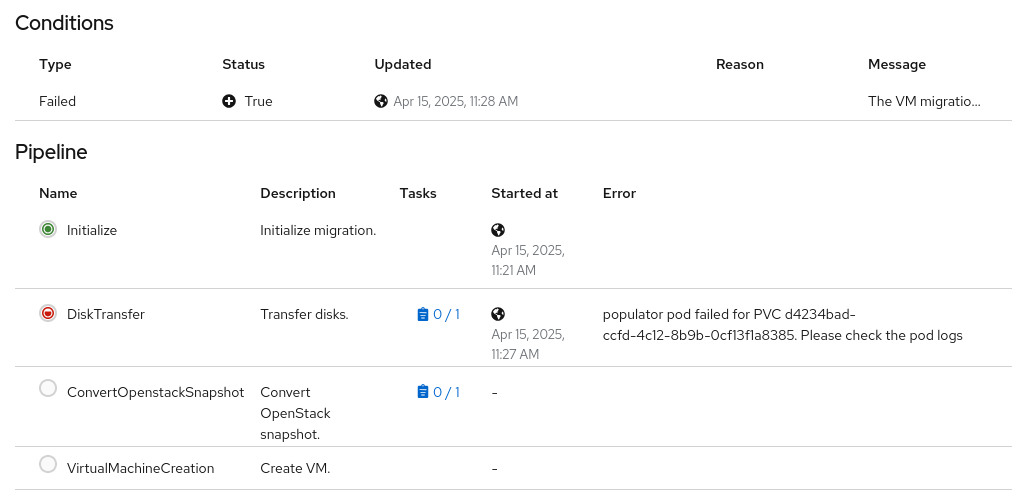This screenshot has height=494, width=1020.
Task: Click the DiskTransfer red failed status icon
Action: (48, 314)
